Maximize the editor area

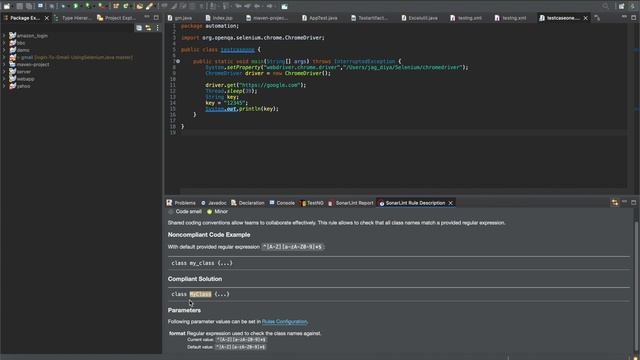[633, 18]
